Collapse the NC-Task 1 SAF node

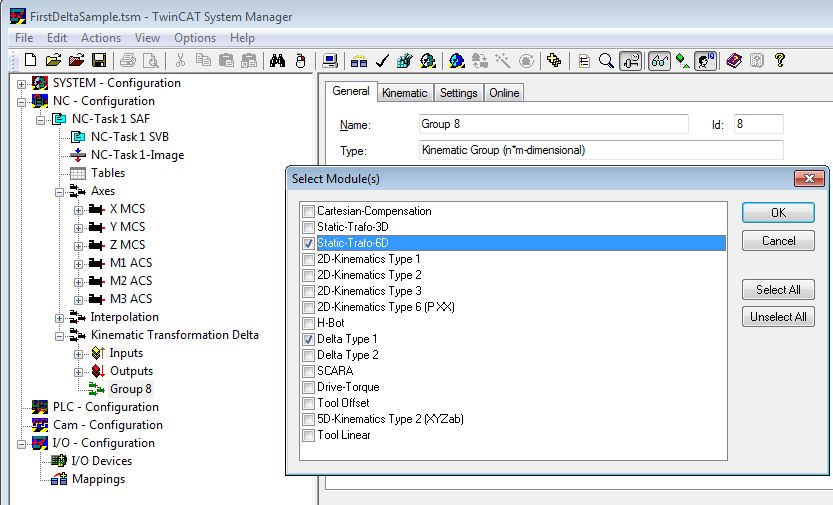tap(40, 120)
